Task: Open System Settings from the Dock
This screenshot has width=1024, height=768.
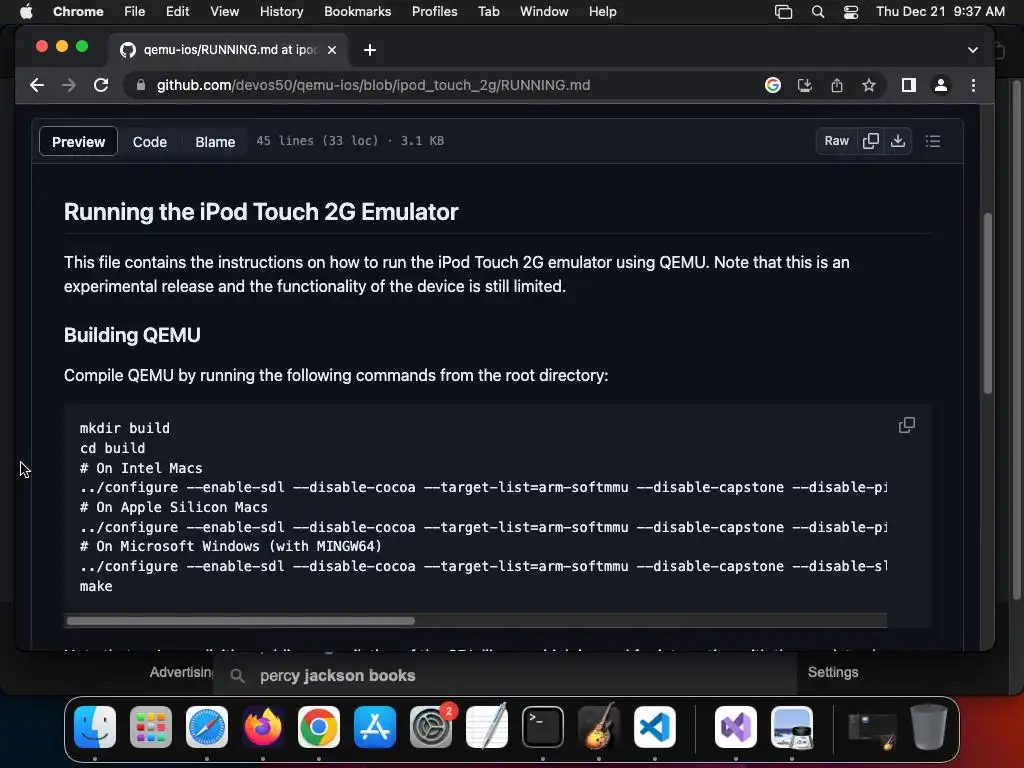Action: point(431,727)
